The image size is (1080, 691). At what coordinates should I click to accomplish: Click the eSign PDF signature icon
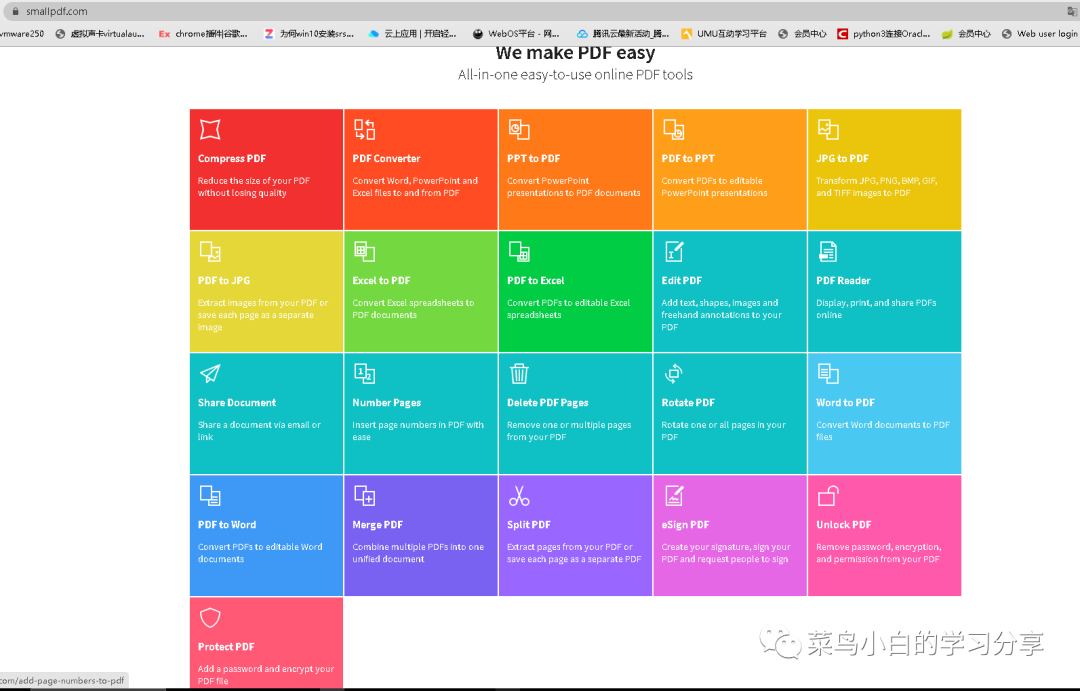[x=674, y=495]
